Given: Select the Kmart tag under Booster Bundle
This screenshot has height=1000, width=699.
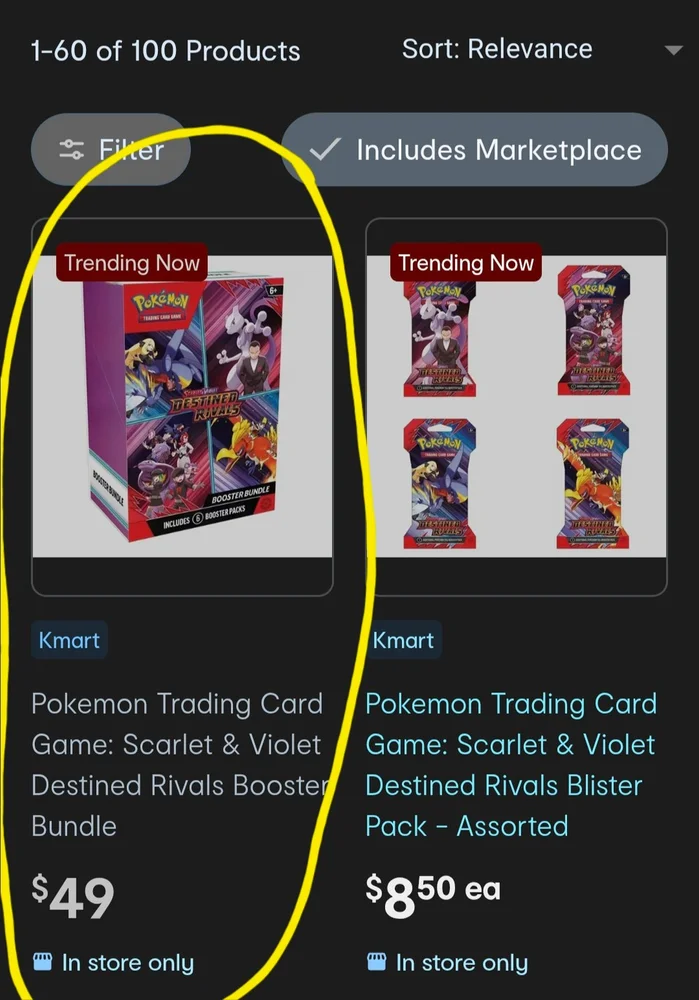Looking at the screenshot, I should click(69, 640).
